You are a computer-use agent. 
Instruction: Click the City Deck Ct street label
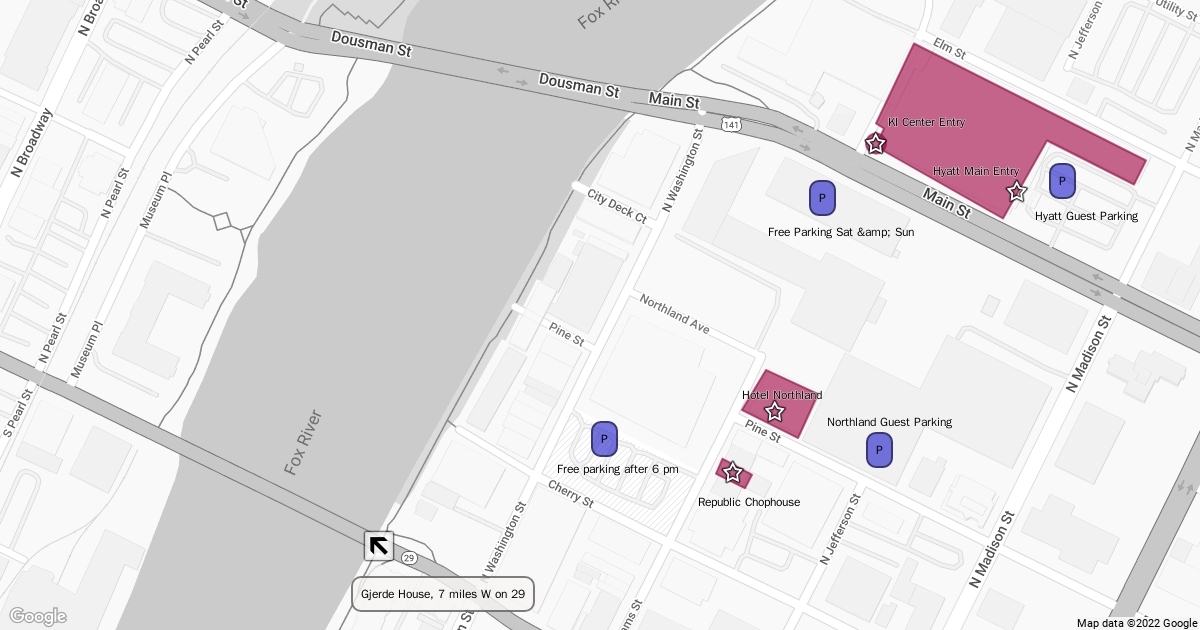coord(617,205)
